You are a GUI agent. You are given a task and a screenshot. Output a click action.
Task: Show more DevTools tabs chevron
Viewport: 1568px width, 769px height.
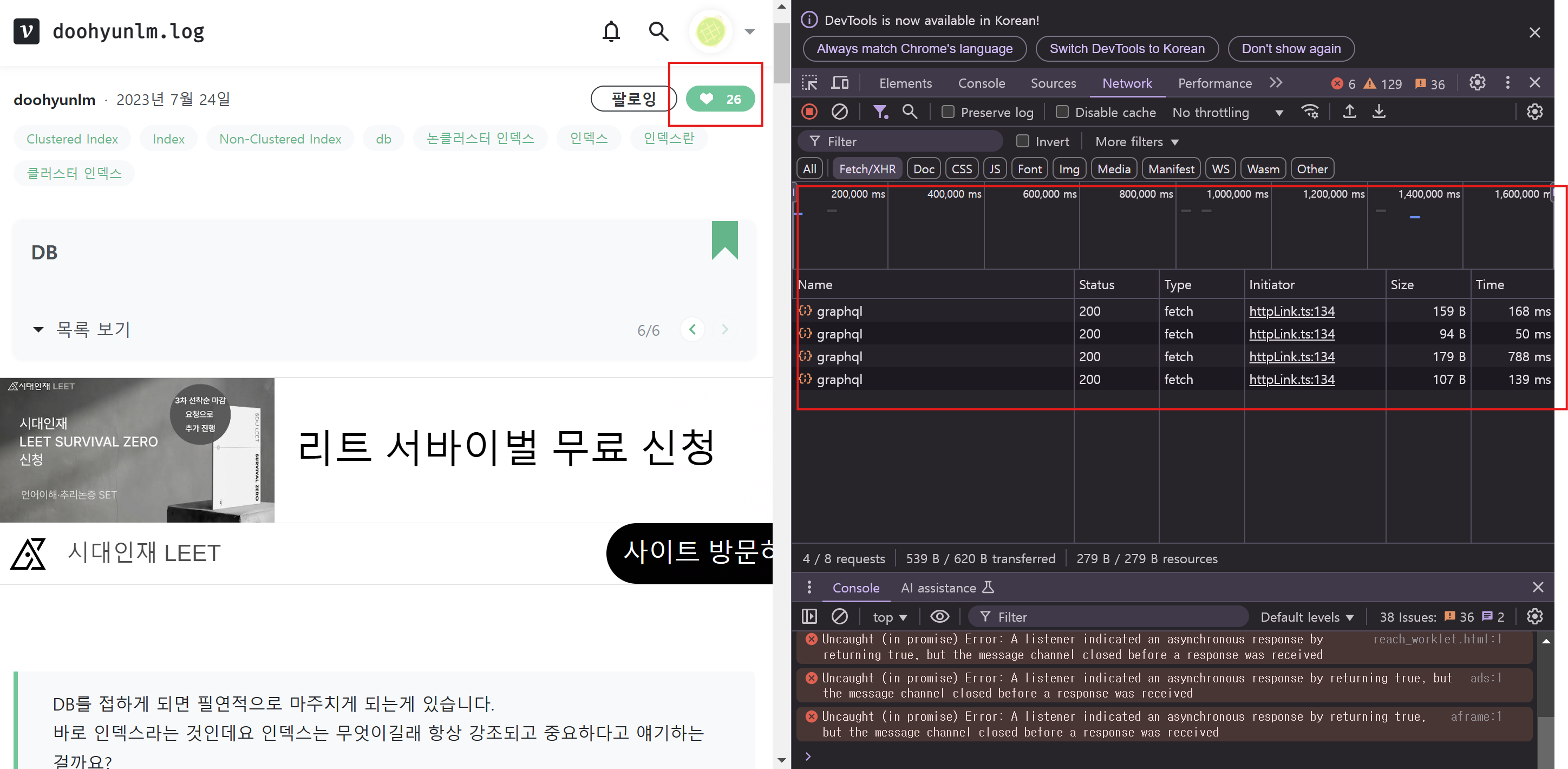coord(1276,83)
